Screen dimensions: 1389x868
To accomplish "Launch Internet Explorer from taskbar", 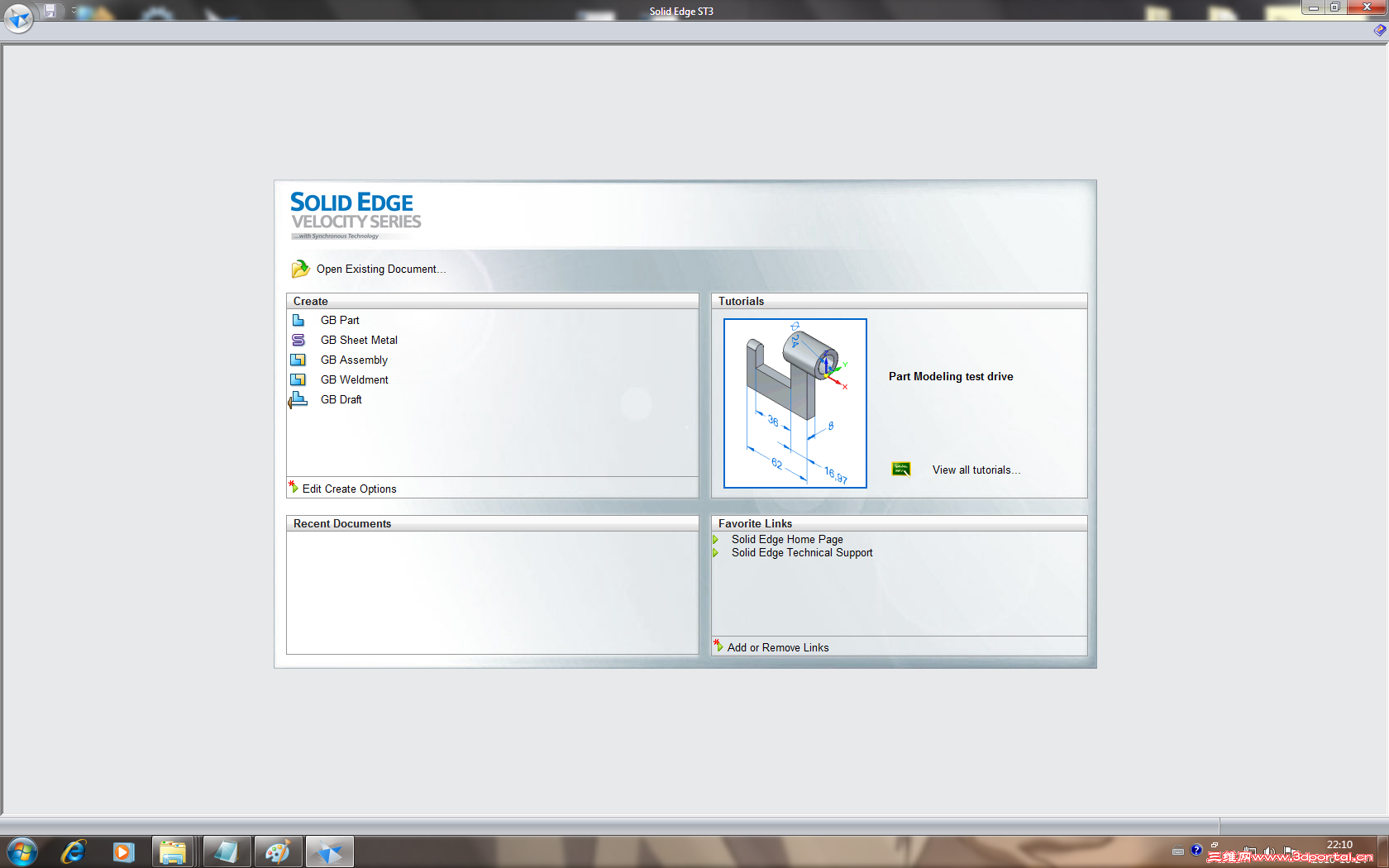I will coord(74,851).
